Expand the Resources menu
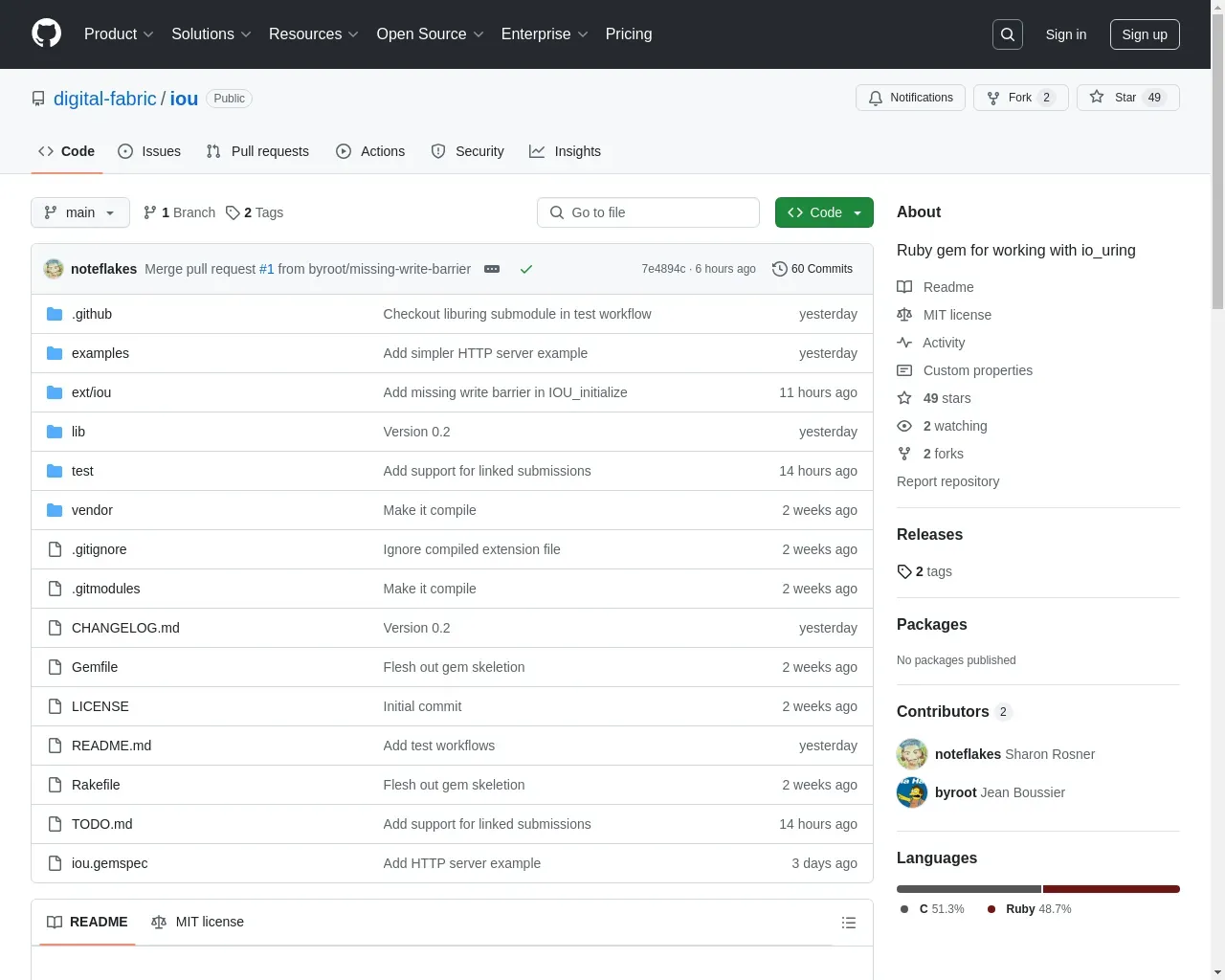1225x980 pixels. tap(314, 33)
